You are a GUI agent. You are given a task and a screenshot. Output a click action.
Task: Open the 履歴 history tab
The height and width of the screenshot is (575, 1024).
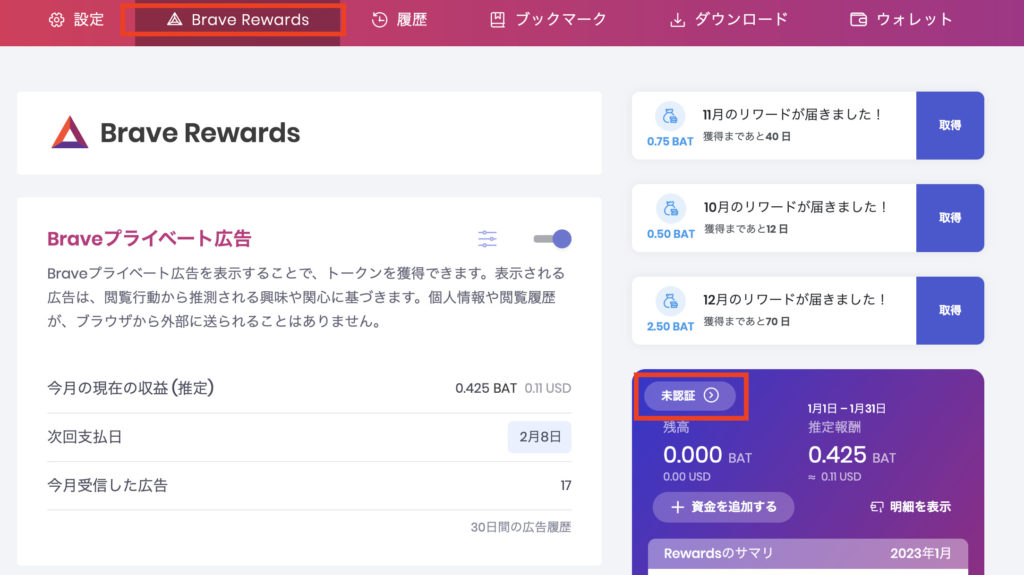[x=398, y=20]
